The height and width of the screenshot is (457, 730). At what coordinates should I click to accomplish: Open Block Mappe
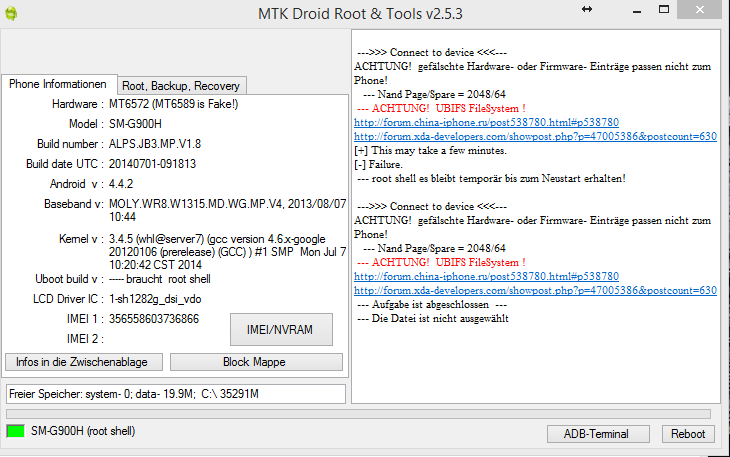click(256, 362)
